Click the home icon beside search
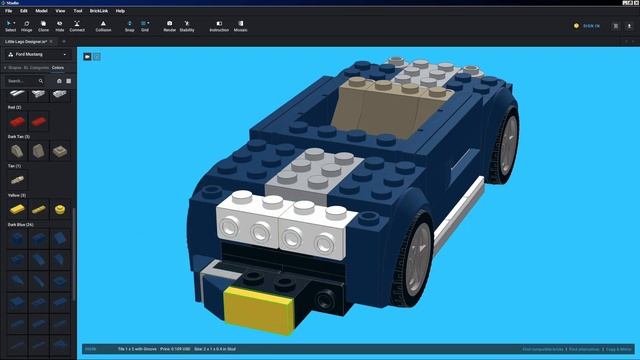The height and width of the screenshot is (360, 640). click(x=59, y=81)
